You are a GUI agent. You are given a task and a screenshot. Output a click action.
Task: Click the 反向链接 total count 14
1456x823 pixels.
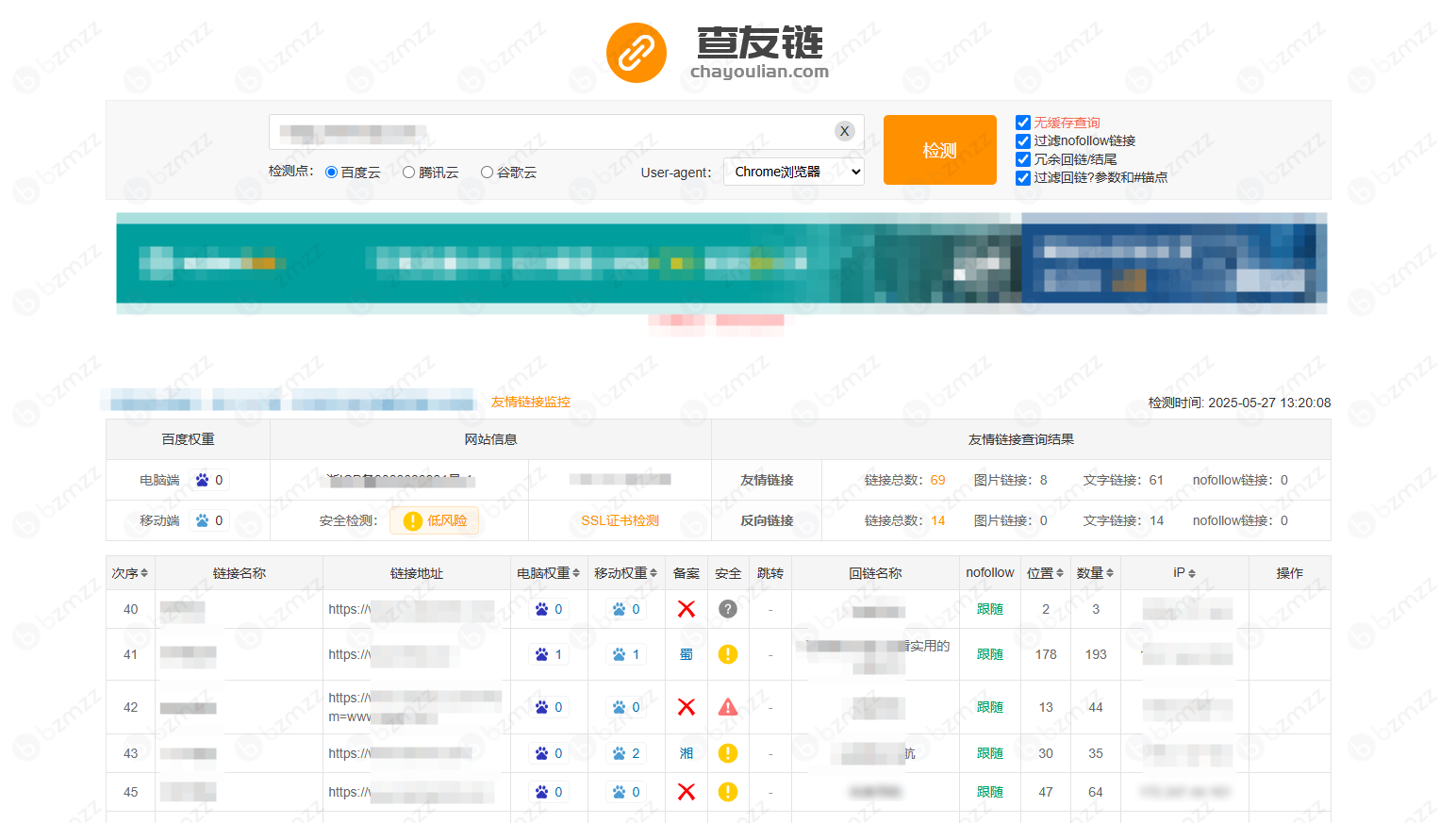(x=937, y=520)
